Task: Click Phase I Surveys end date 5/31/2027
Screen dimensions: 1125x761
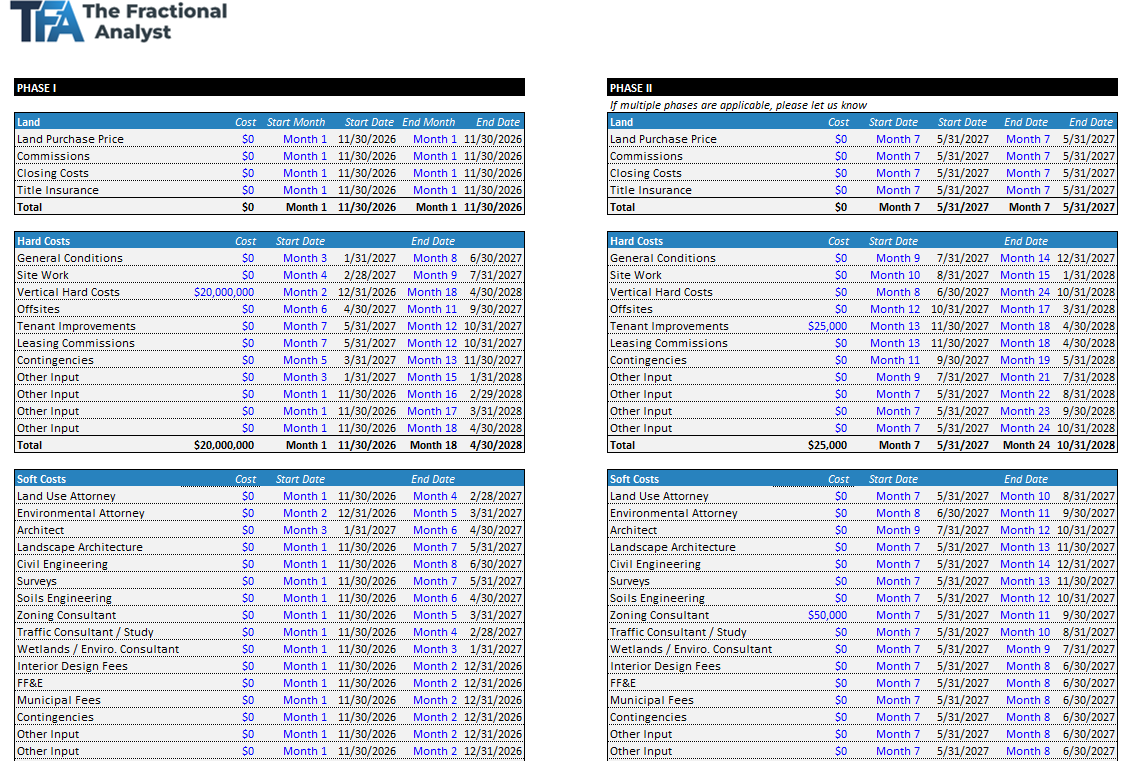Action: tap(496, 582)
